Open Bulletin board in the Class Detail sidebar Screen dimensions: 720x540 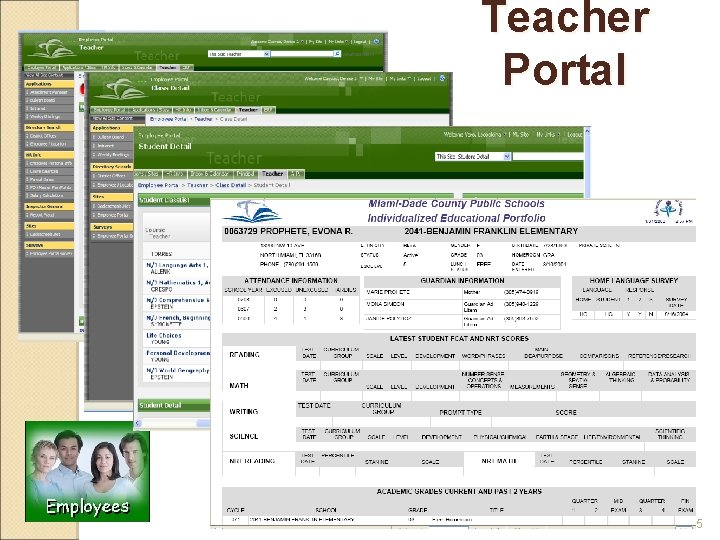(112, 137)
